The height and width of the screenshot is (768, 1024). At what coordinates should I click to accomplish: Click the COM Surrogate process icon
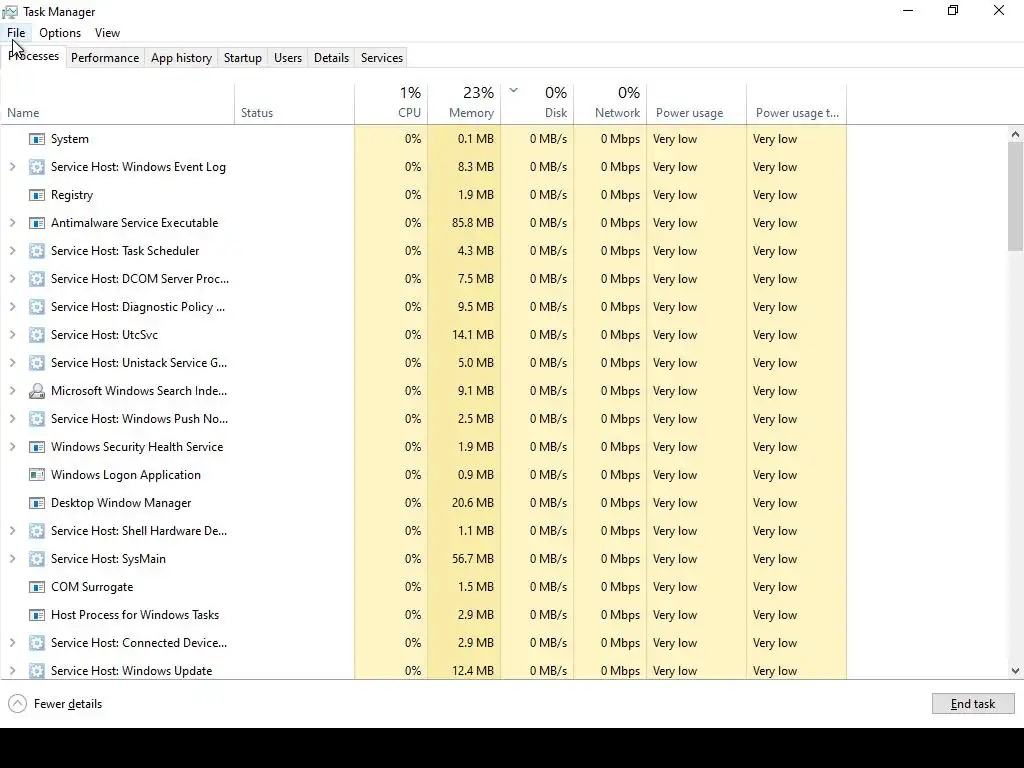(37, 587)
